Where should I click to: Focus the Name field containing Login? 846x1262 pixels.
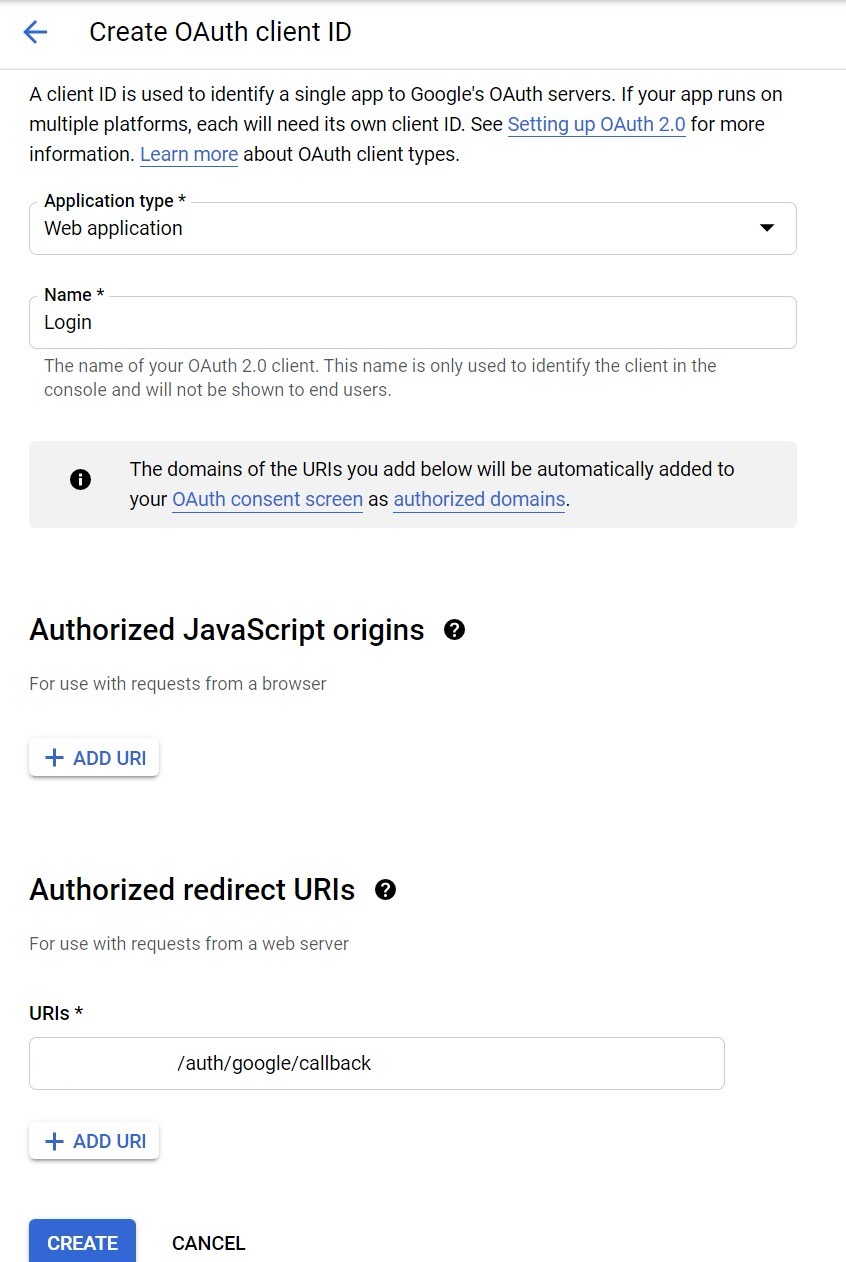point(413,322)
